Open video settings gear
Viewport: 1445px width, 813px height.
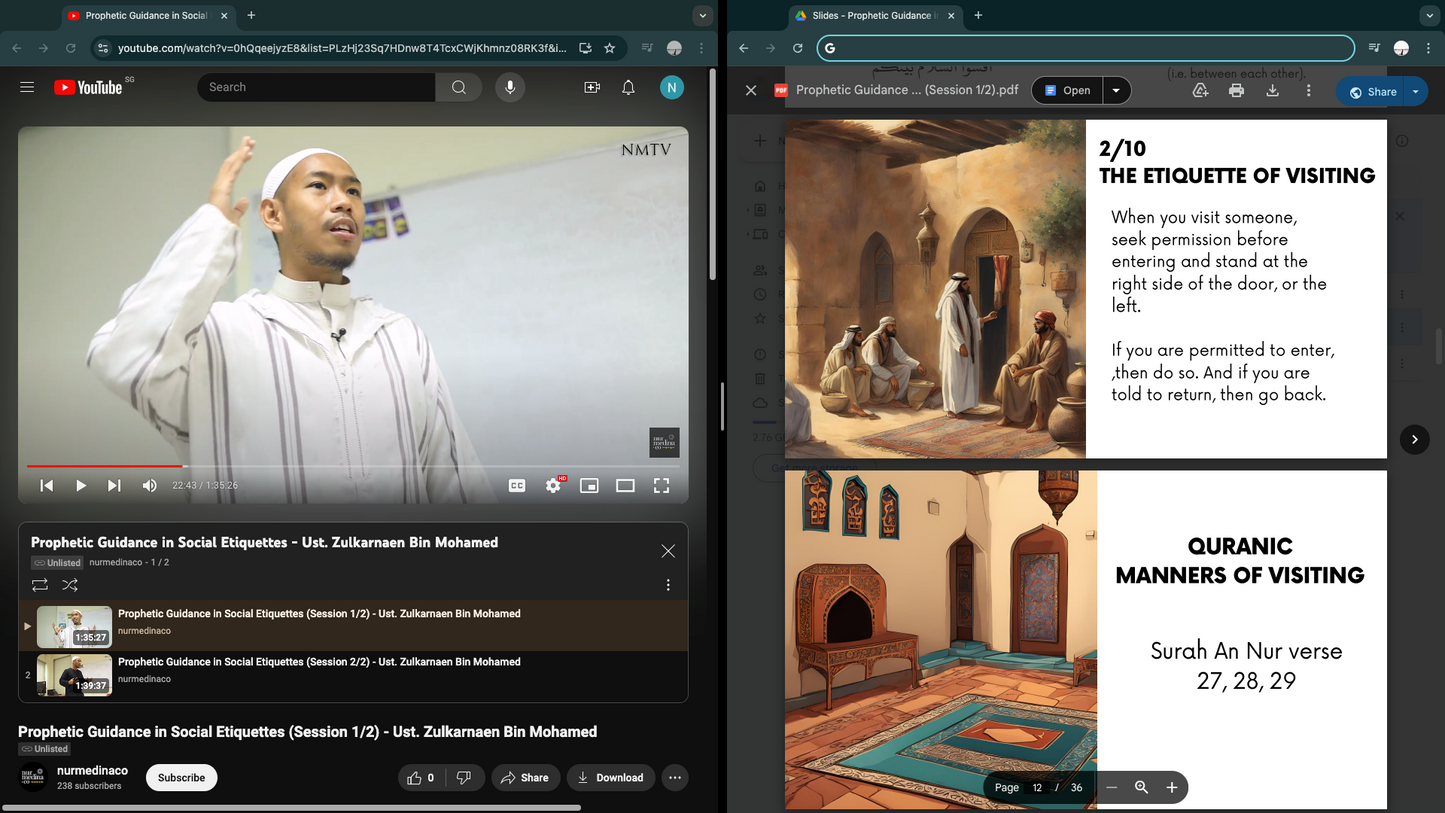[x=553, y=485]
